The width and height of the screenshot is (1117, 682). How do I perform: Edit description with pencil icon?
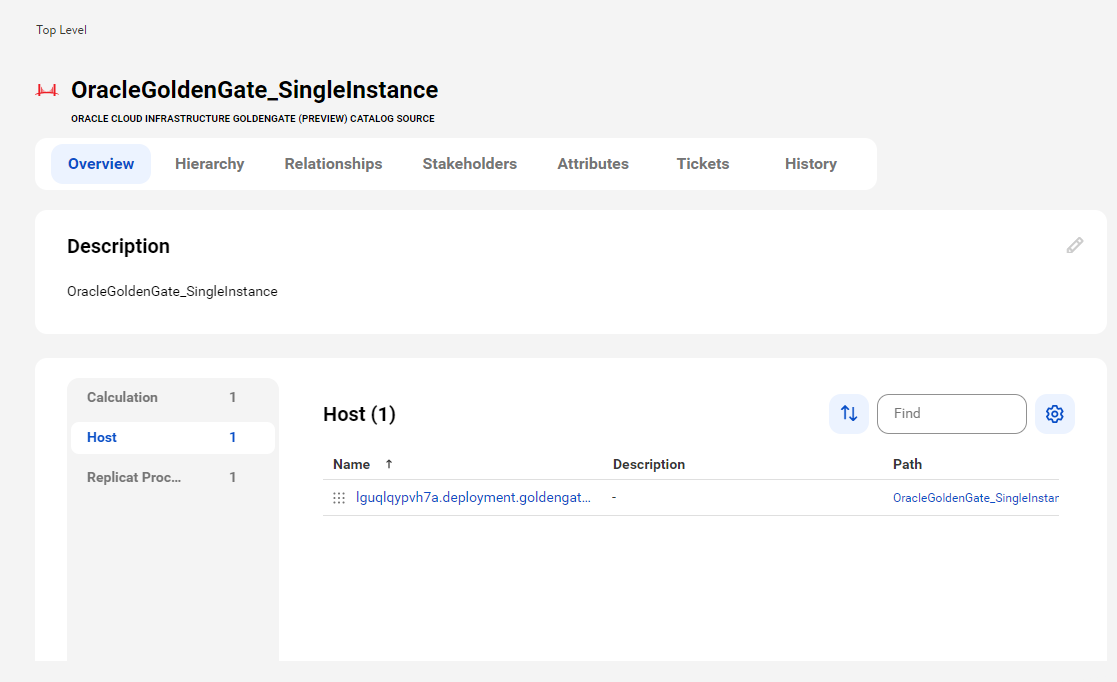pyautogui.click(x=1074, y=245)
